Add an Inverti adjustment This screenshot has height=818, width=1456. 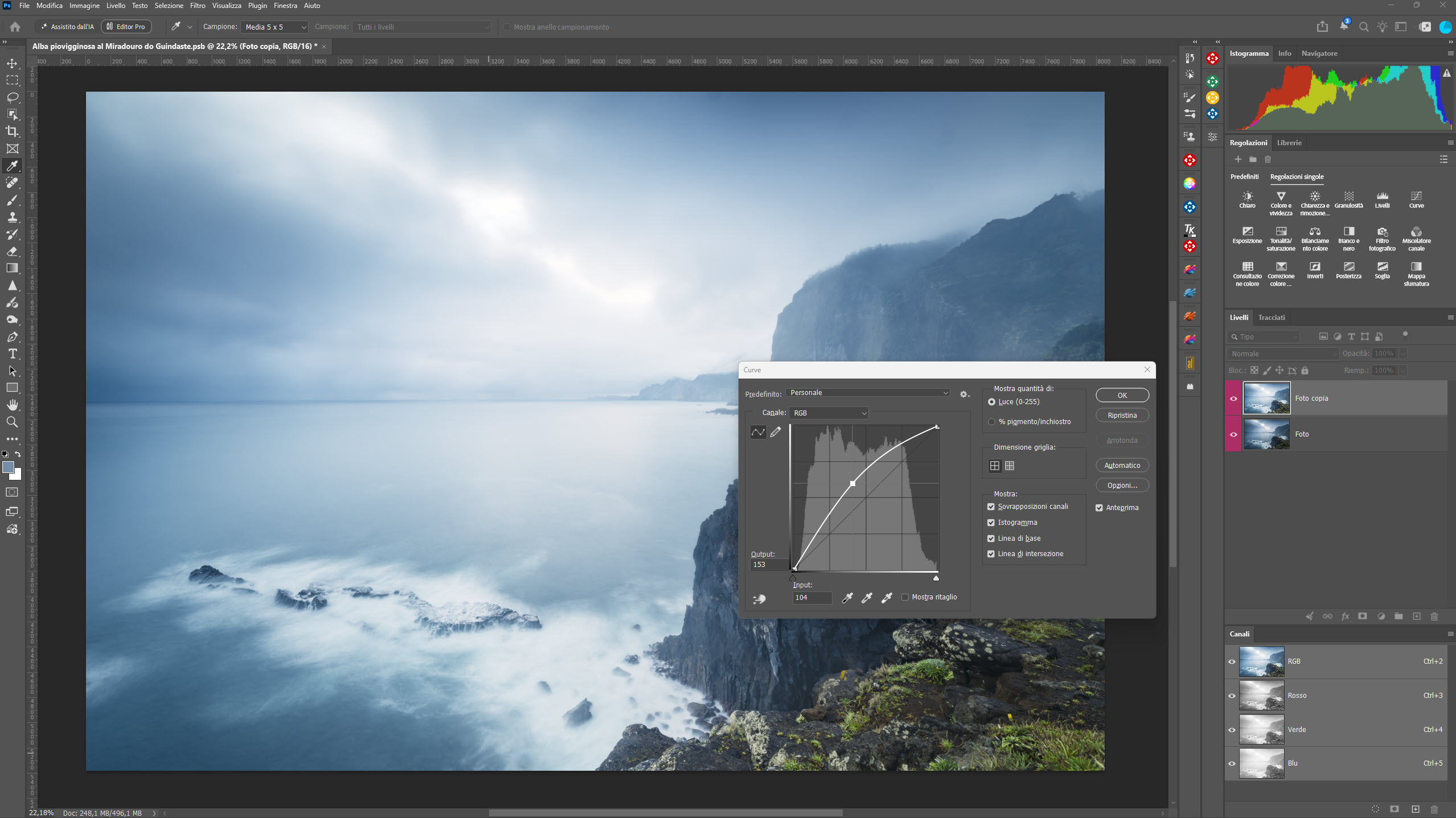(1315, 270)
